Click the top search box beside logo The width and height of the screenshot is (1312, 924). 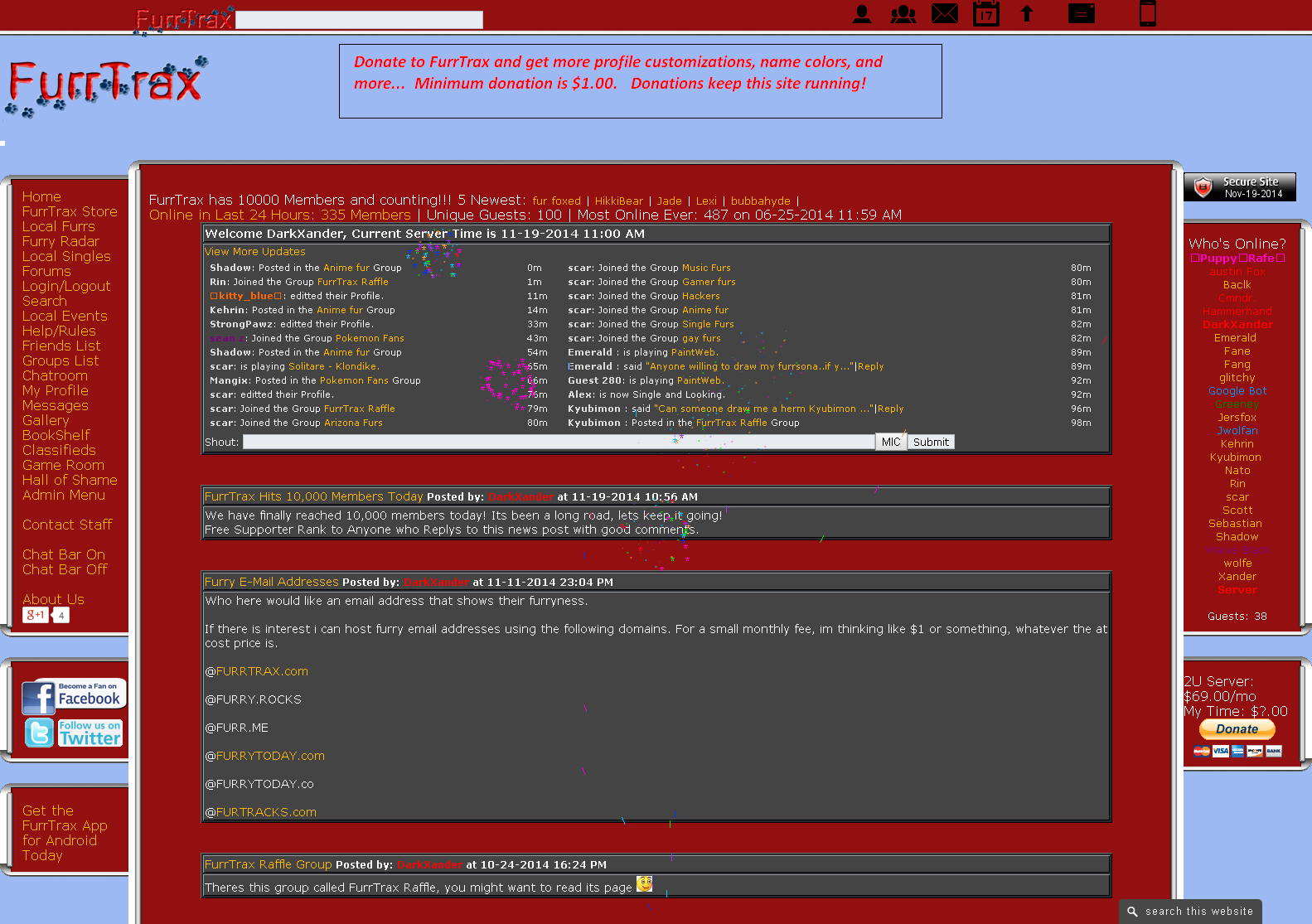(359, 20)
